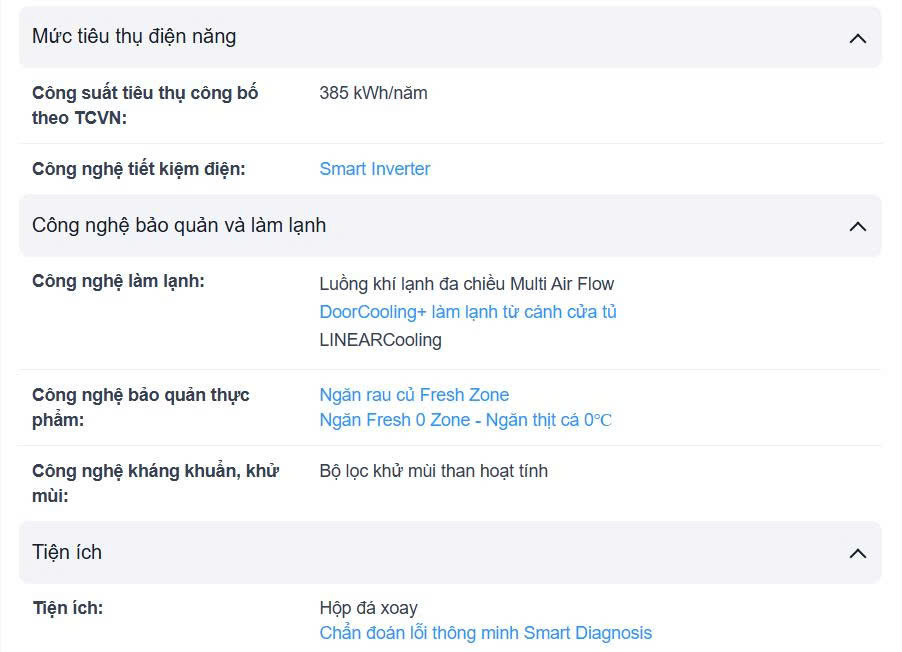The height and width of the screenshot is (652, 902).
Task: Collapse Công nghệ bảo quản và làm lạnh arrow
Action: pos(857,226)
